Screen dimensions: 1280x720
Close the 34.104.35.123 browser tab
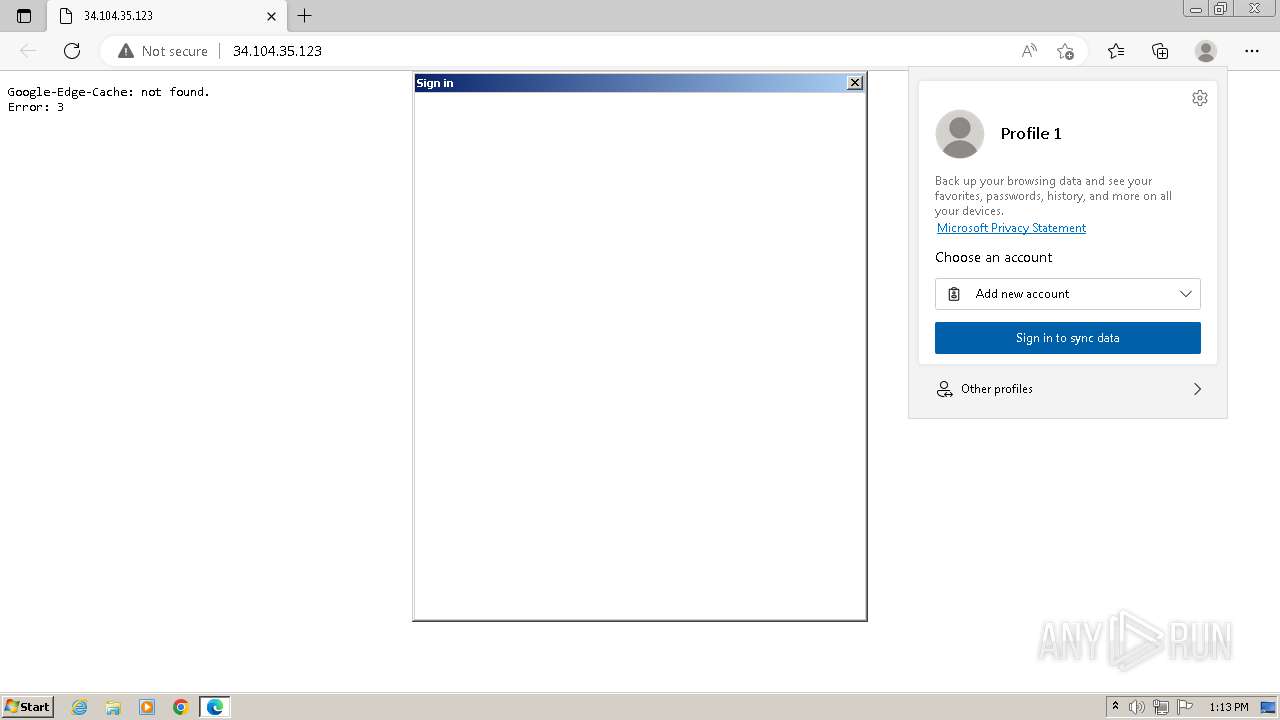coord(271,16)
